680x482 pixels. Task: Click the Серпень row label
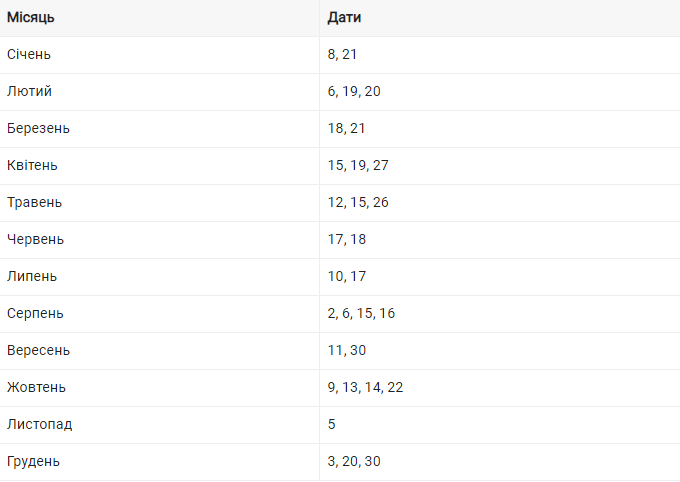(35, 313)
